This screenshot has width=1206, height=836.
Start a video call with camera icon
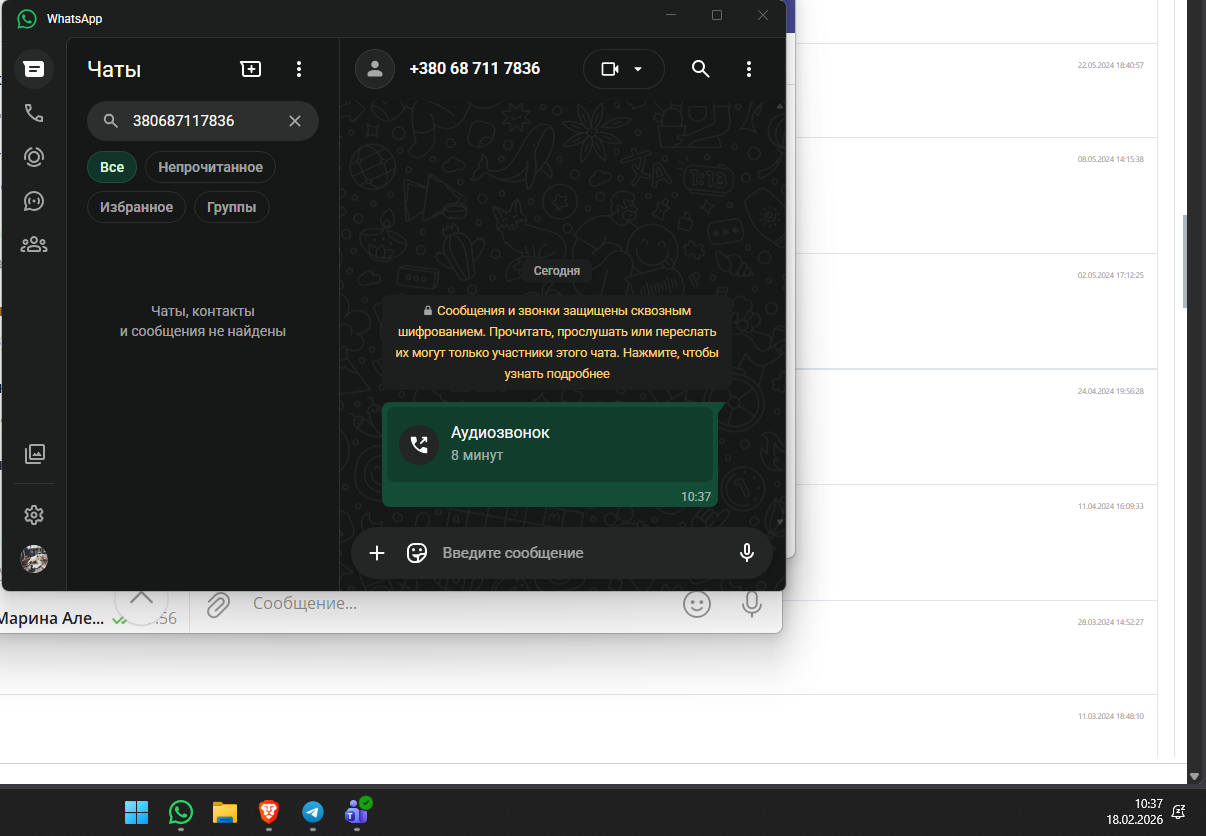click(609, 69)
